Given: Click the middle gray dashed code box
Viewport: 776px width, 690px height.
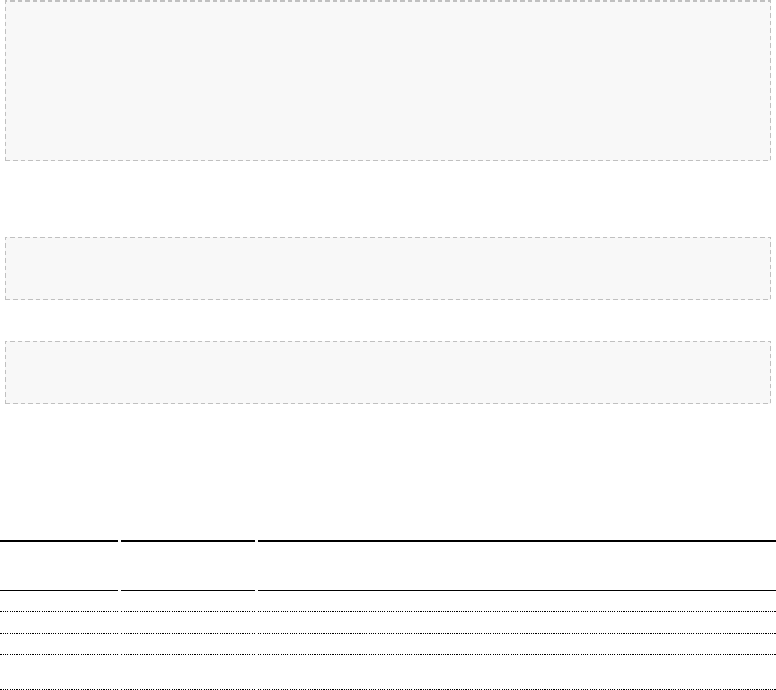Looking at the screenshot, I should click(x=388, y=268).
